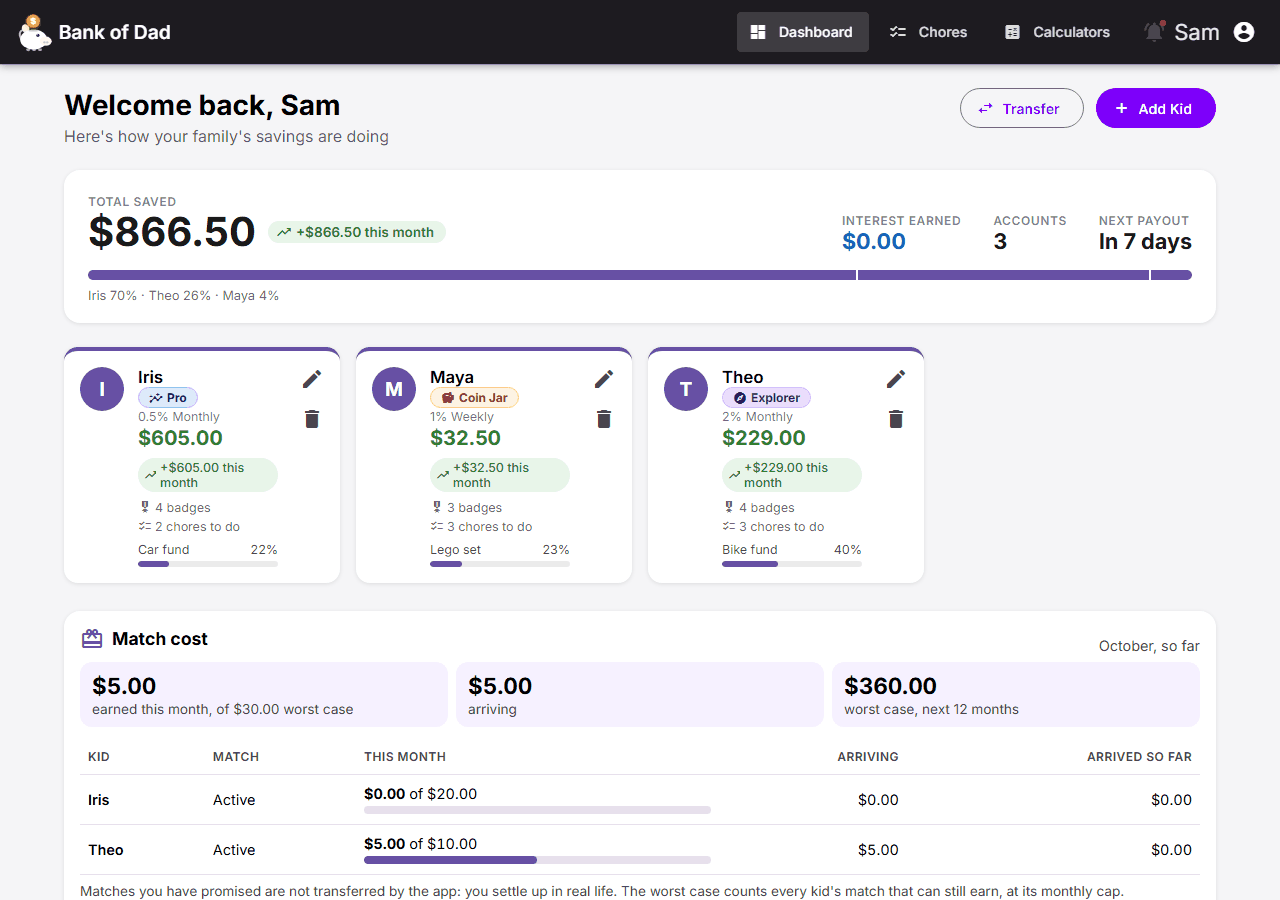Click the $866.50 total saved amount
Viewport: 1280px width, 900px height.
[172, 232]
